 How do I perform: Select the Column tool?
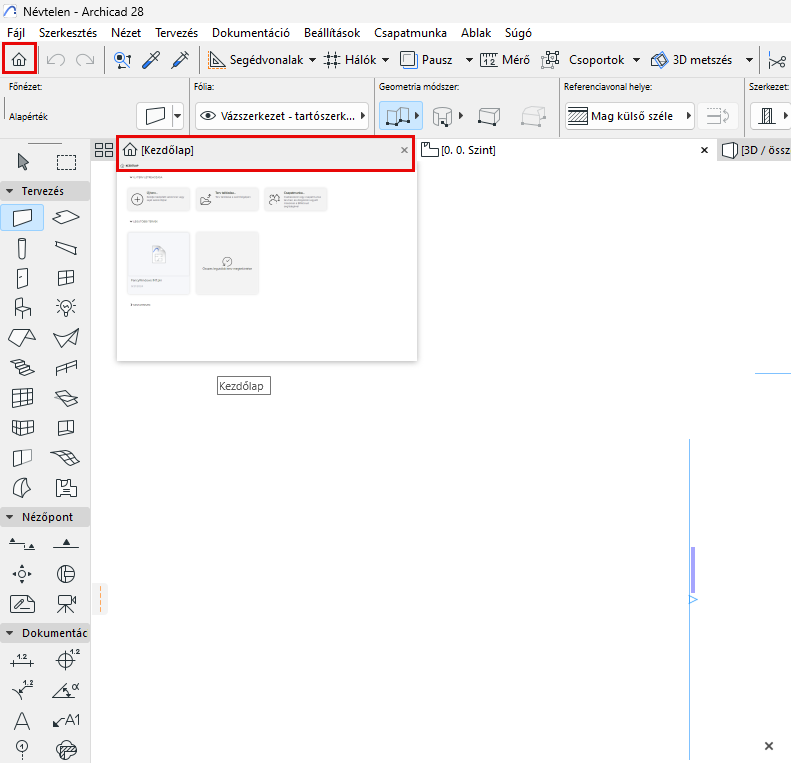click(22, 248)
